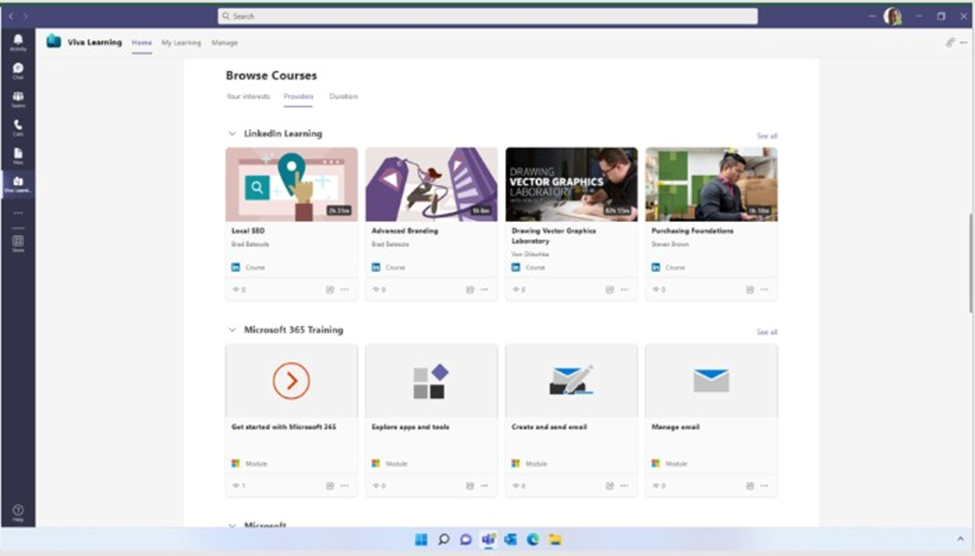Show more apps ellipsis in sidebar
This screenshot has width=975, height=556.
coord(18,213)
